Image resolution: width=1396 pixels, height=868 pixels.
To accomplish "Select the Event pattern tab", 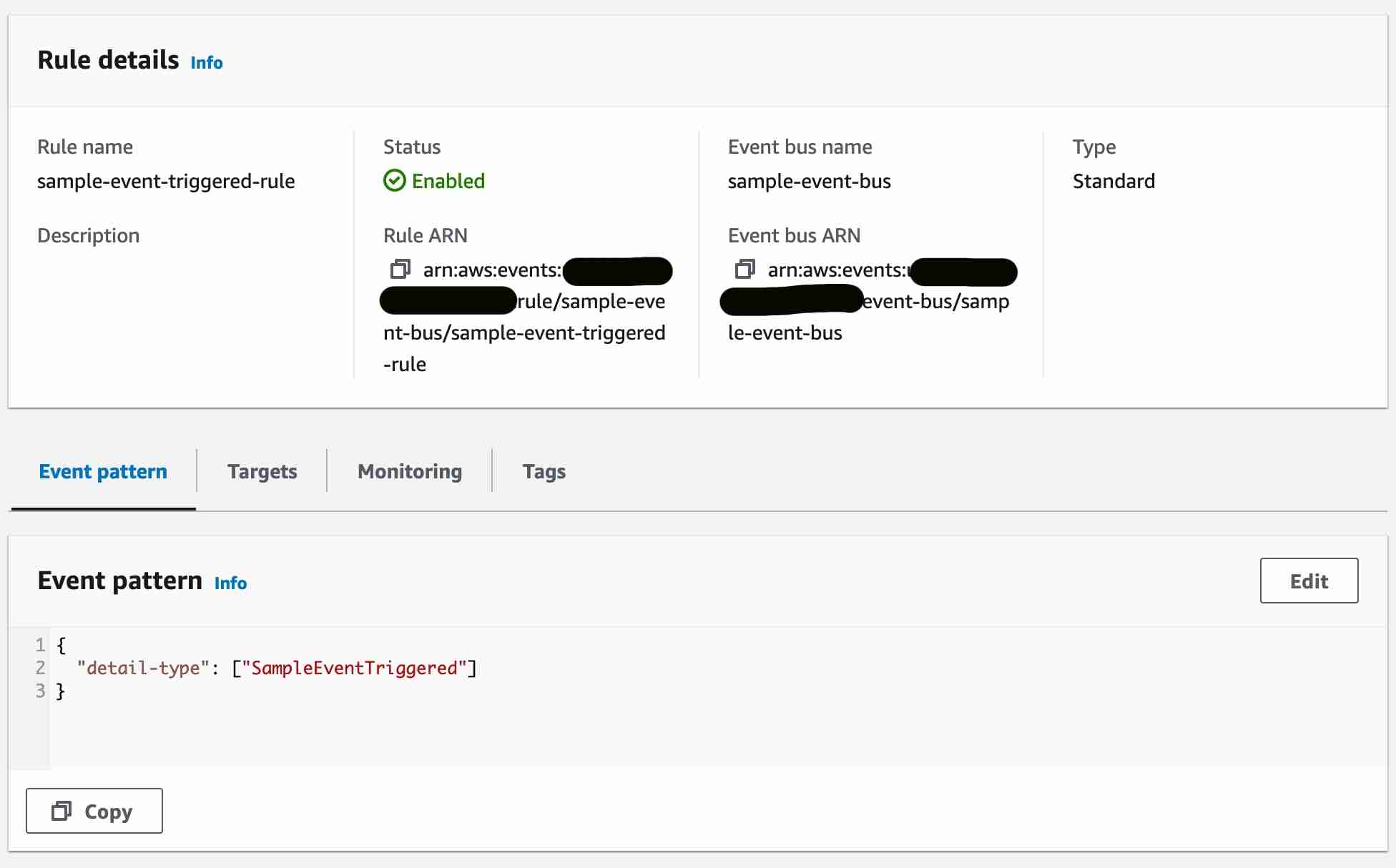I will pos(102,471).
